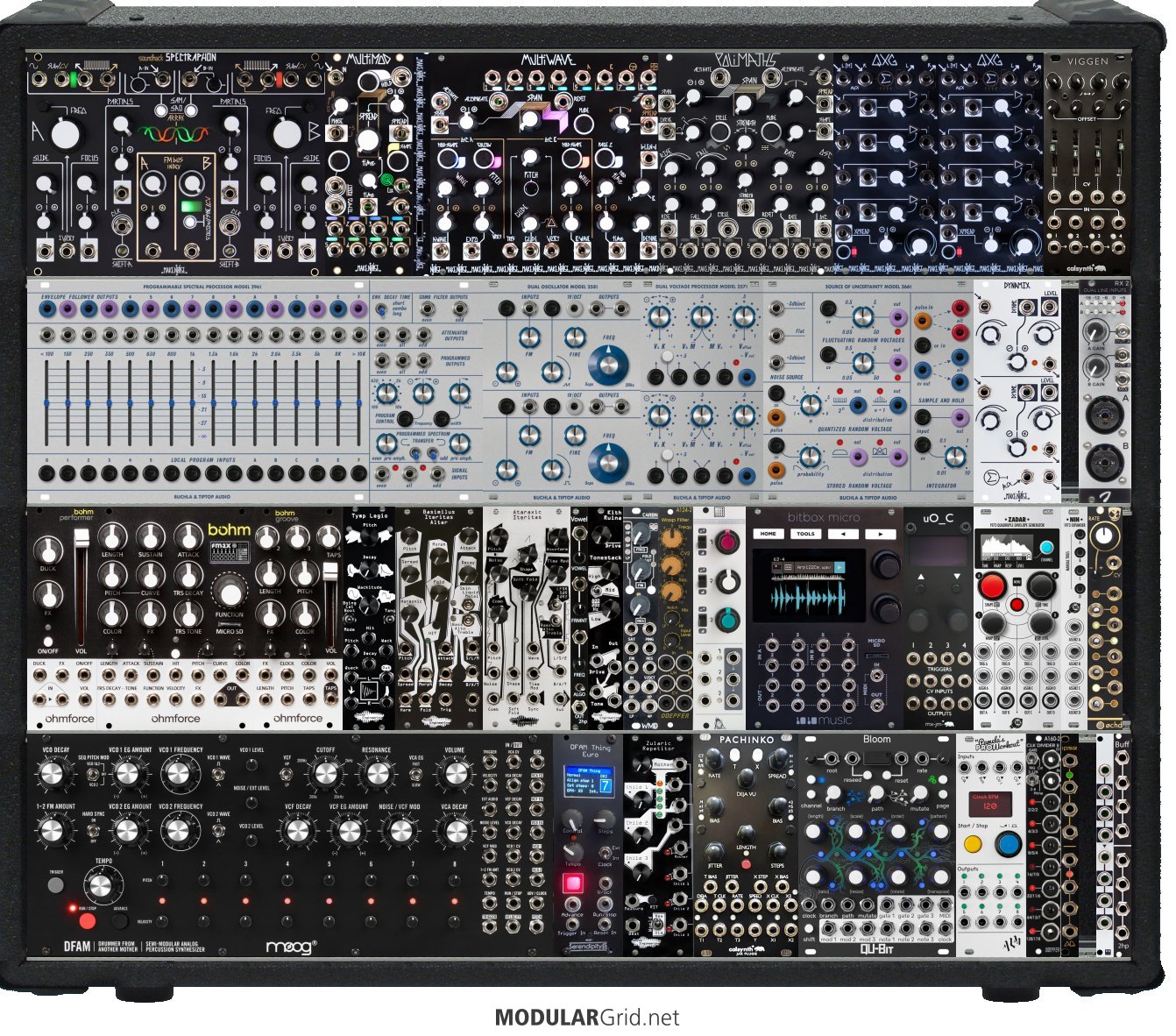The width and height of the screenshot is (1176, 1036).
Task: Click the Bloom module title
Action: 876,739
